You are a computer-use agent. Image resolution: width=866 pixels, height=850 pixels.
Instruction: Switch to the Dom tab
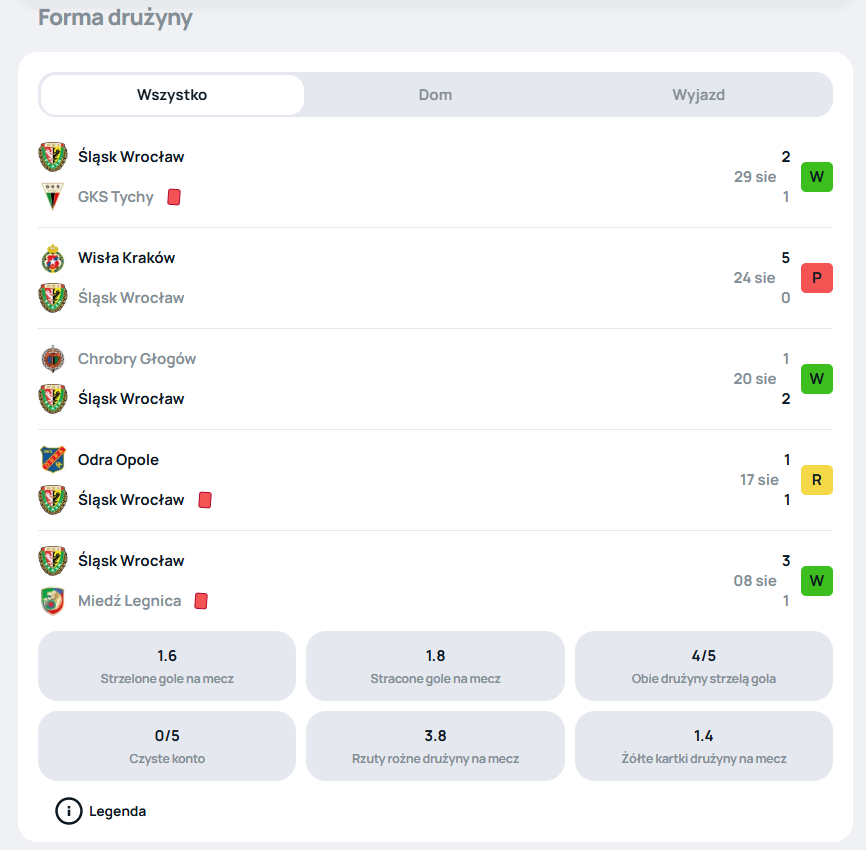pos(435,95)
